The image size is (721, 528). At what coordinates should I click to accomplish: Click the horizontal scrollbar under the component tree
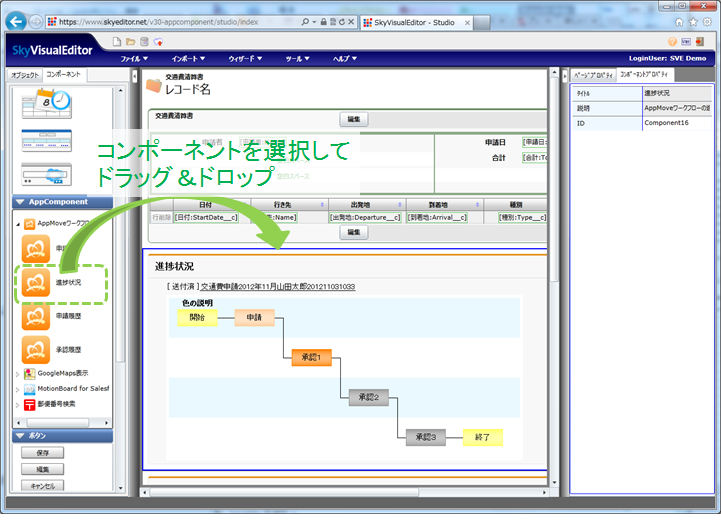pyautogui.click(x=63, y=423)
